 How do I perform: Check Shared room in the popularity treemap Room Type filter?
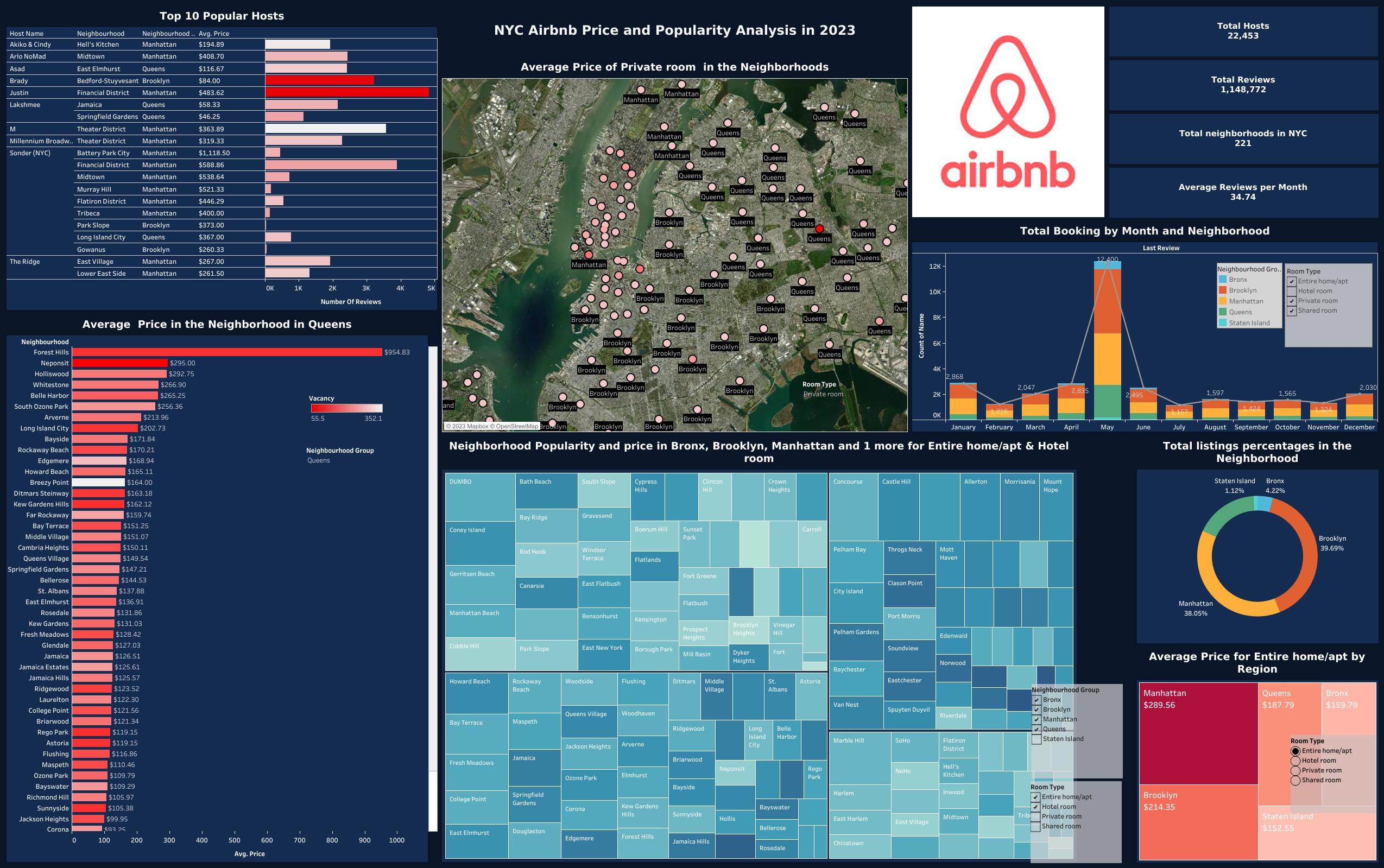click(1035, 826)
